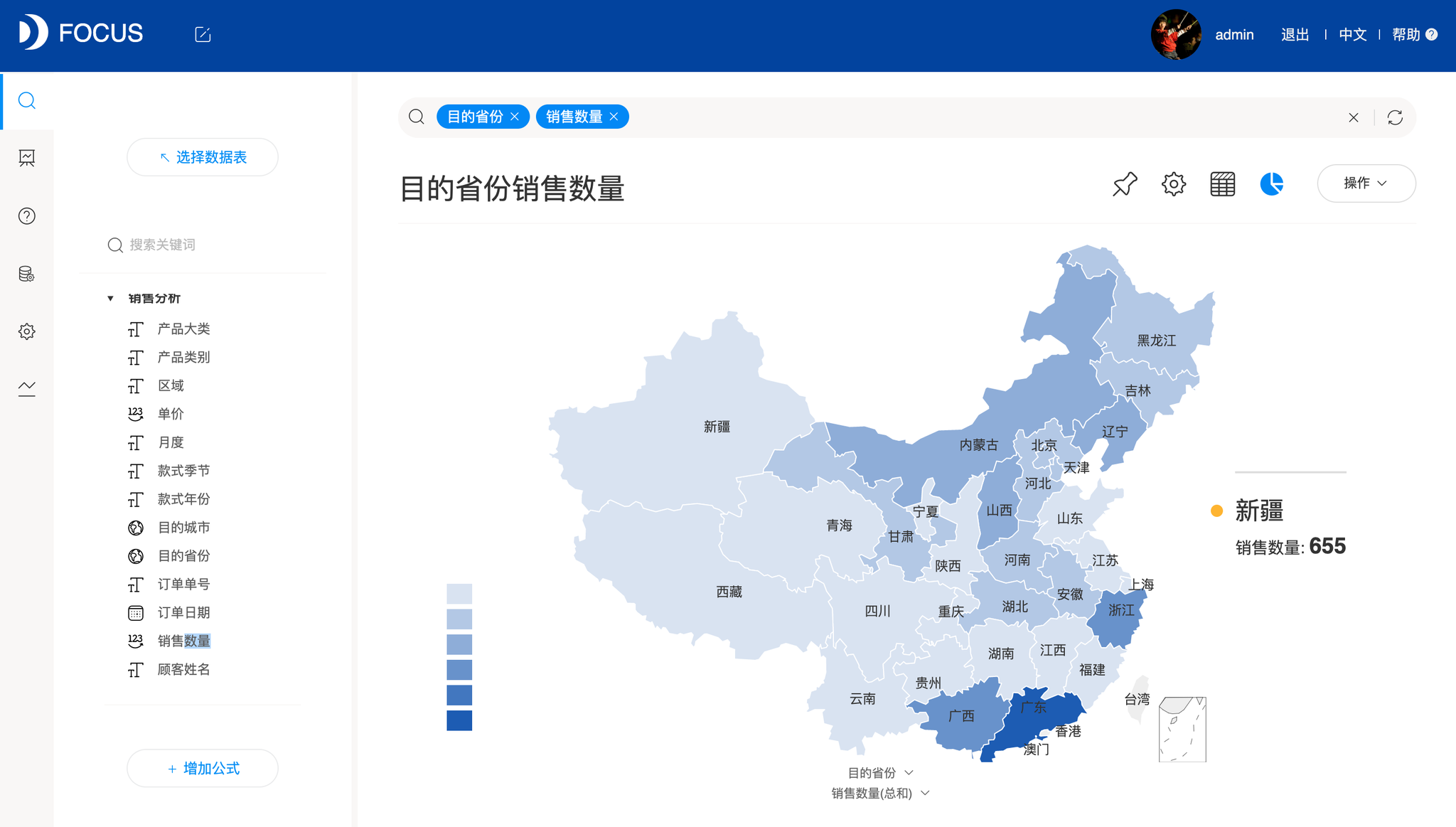
Task: Collapse the 销售分析 data table tree
Action: click(x=110, y=298)
